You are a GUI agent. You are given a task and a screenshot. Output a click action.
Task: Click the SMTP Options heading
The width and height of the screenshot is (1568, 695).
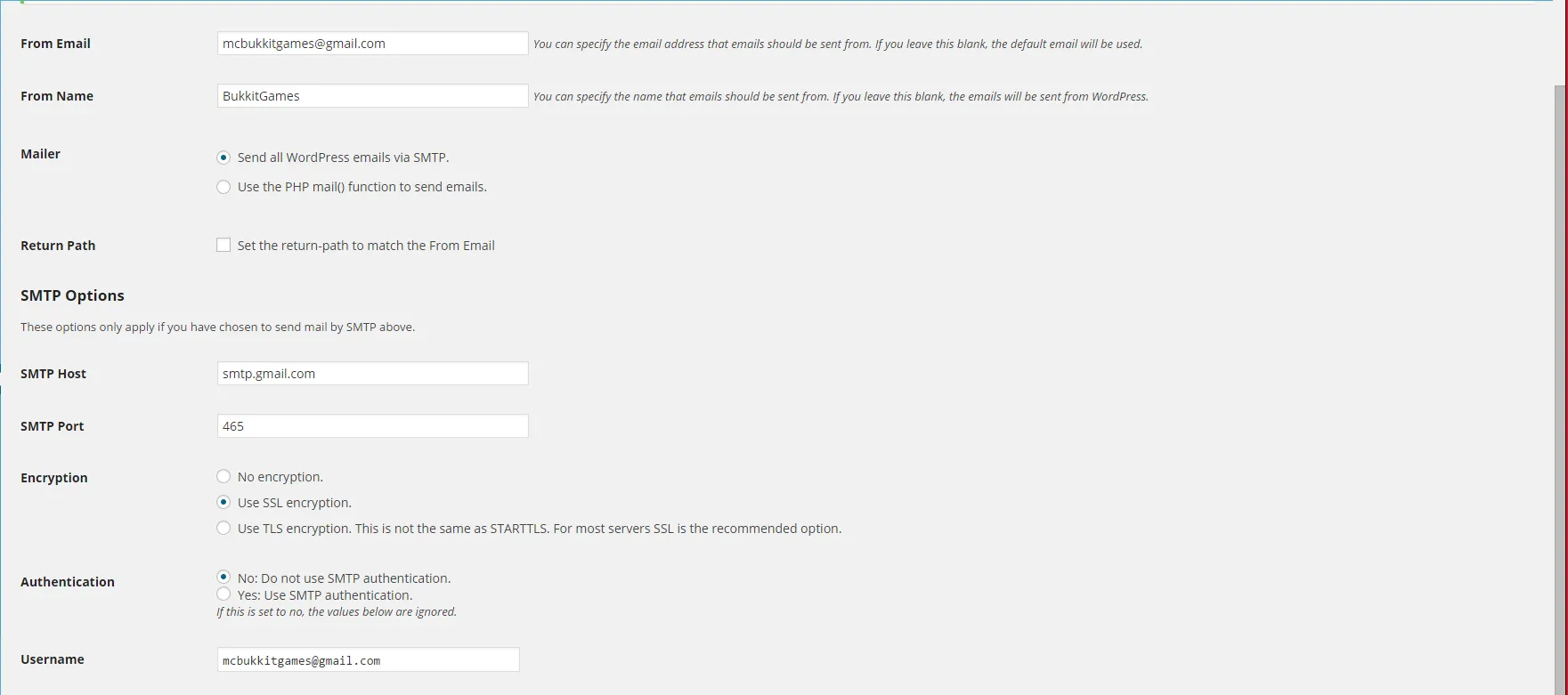[72, 295]
